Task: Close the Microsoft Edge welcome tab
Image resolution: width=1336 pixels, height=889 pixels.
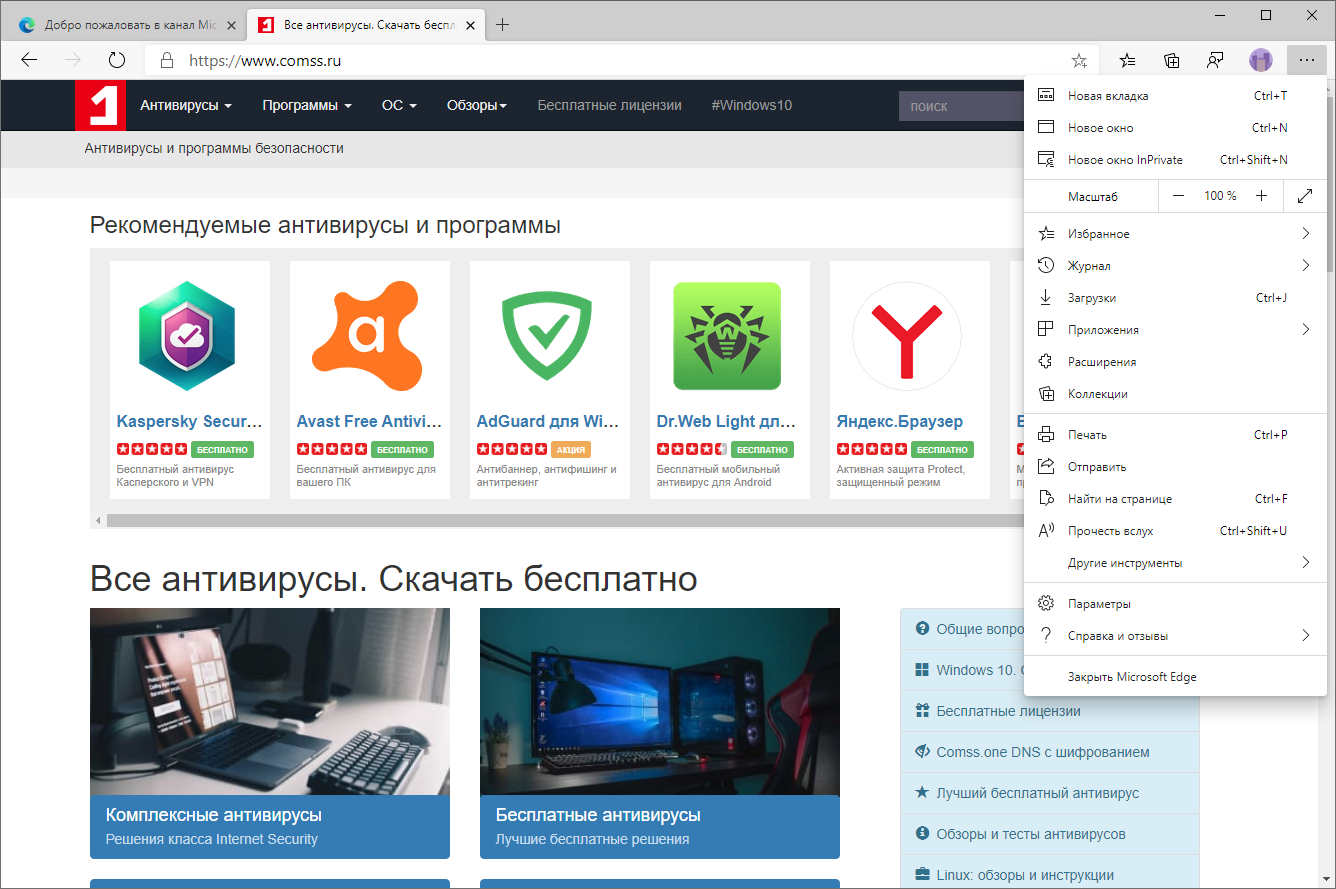Action: [x=231, y=25]
